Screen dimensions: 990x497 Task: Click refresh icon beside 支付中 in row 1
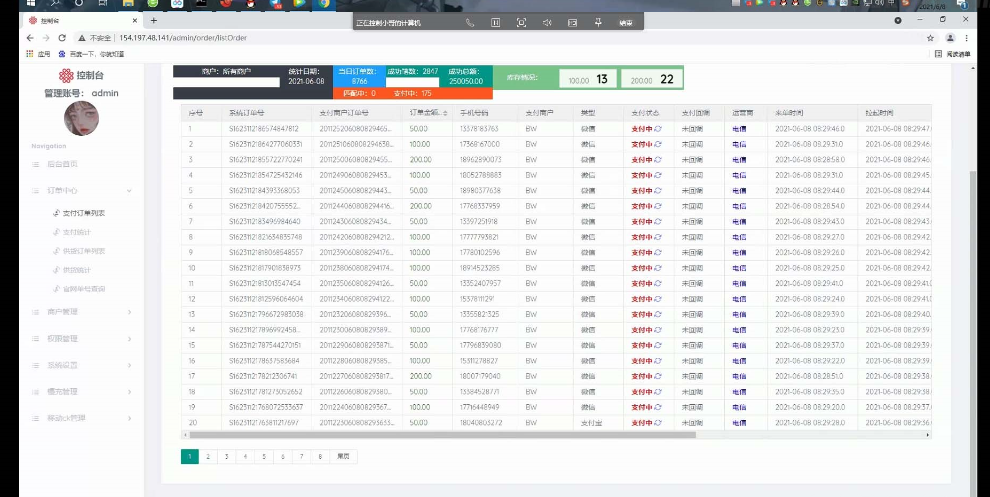[658, 129]
